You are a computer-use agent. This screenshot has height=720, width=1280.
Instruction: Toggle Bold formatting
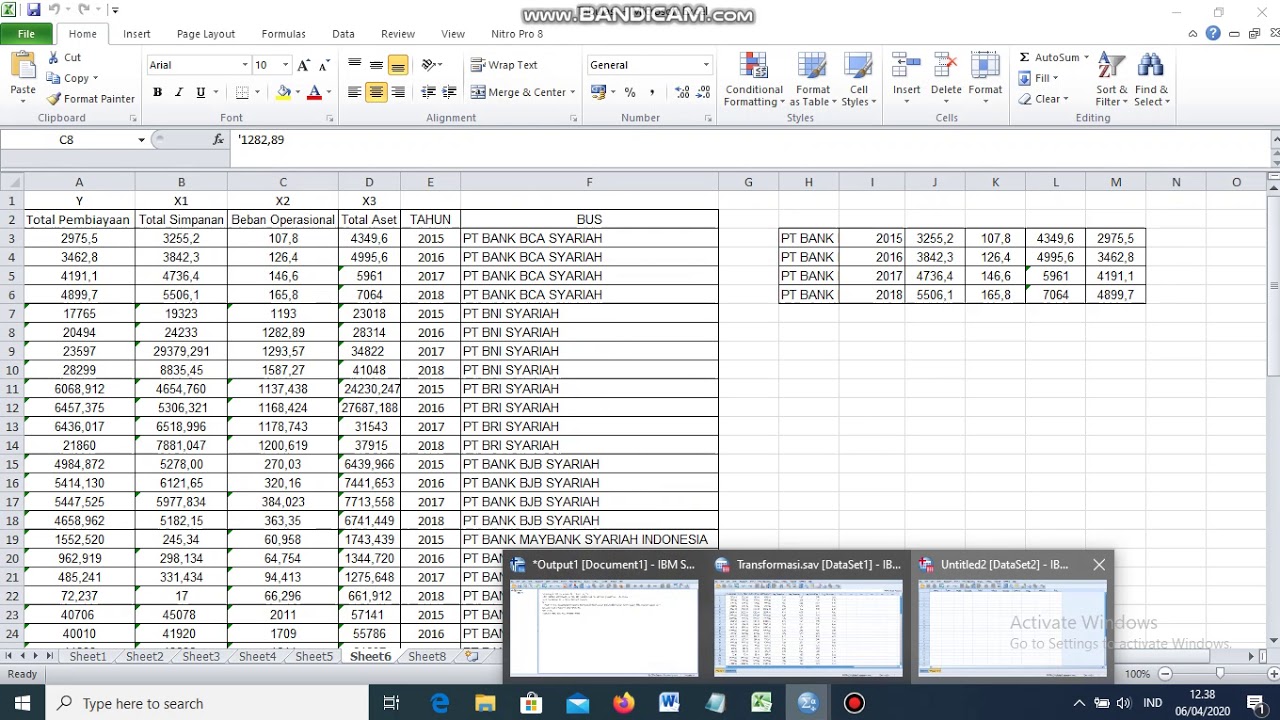tap(157, 92)
